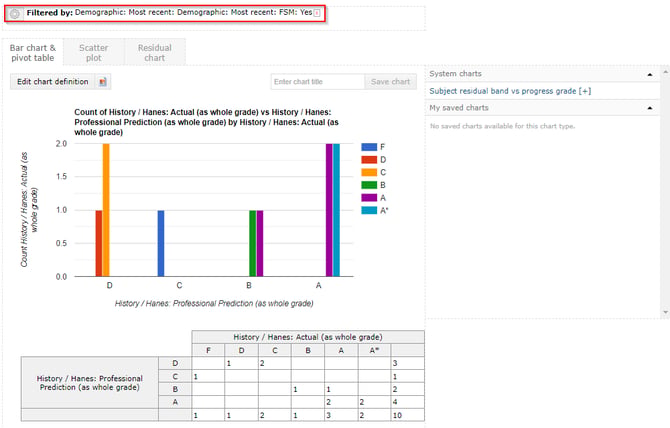Click the green bar in group B

click(x=253, y=243)
